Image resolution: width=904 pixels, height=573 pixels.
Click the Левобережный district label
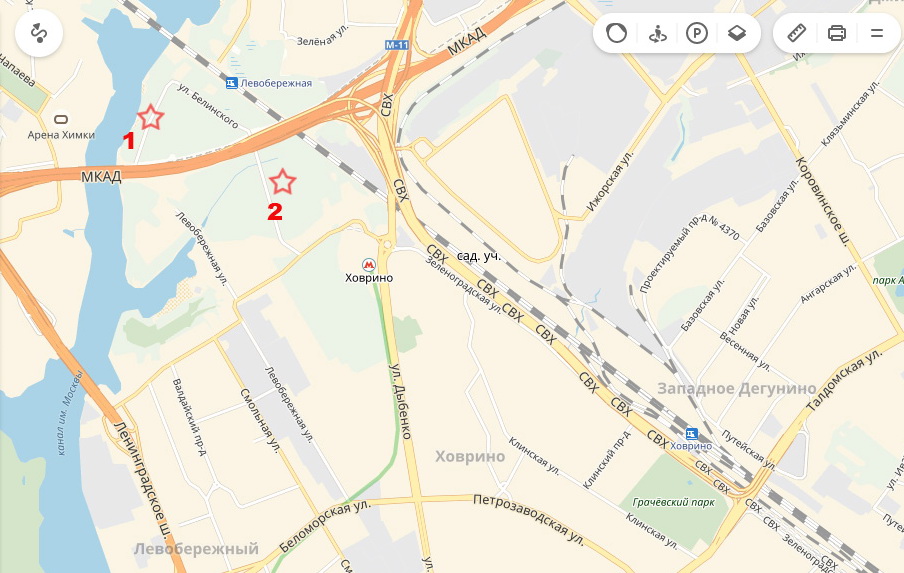pyautogui.click(x=196, y=548)
